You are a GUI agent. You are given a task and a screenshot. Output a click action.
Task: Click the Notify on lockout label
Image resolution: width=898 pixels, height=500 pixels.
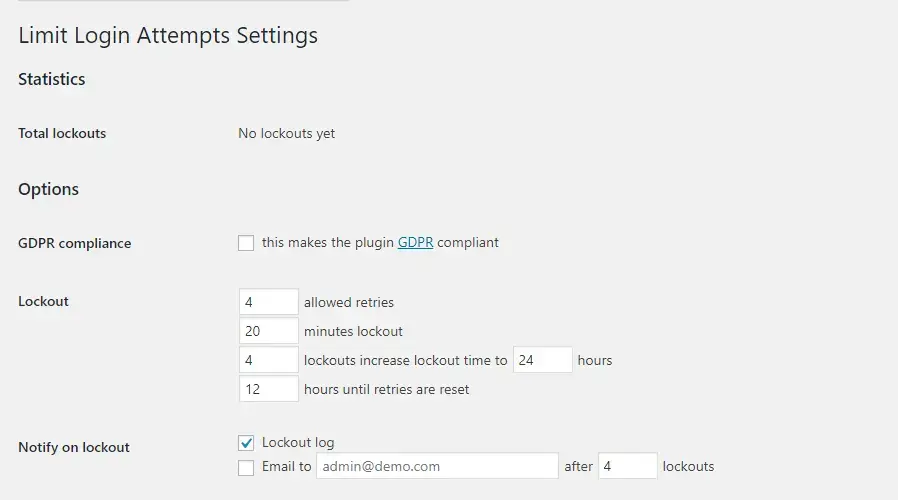[x=74, y=447]
